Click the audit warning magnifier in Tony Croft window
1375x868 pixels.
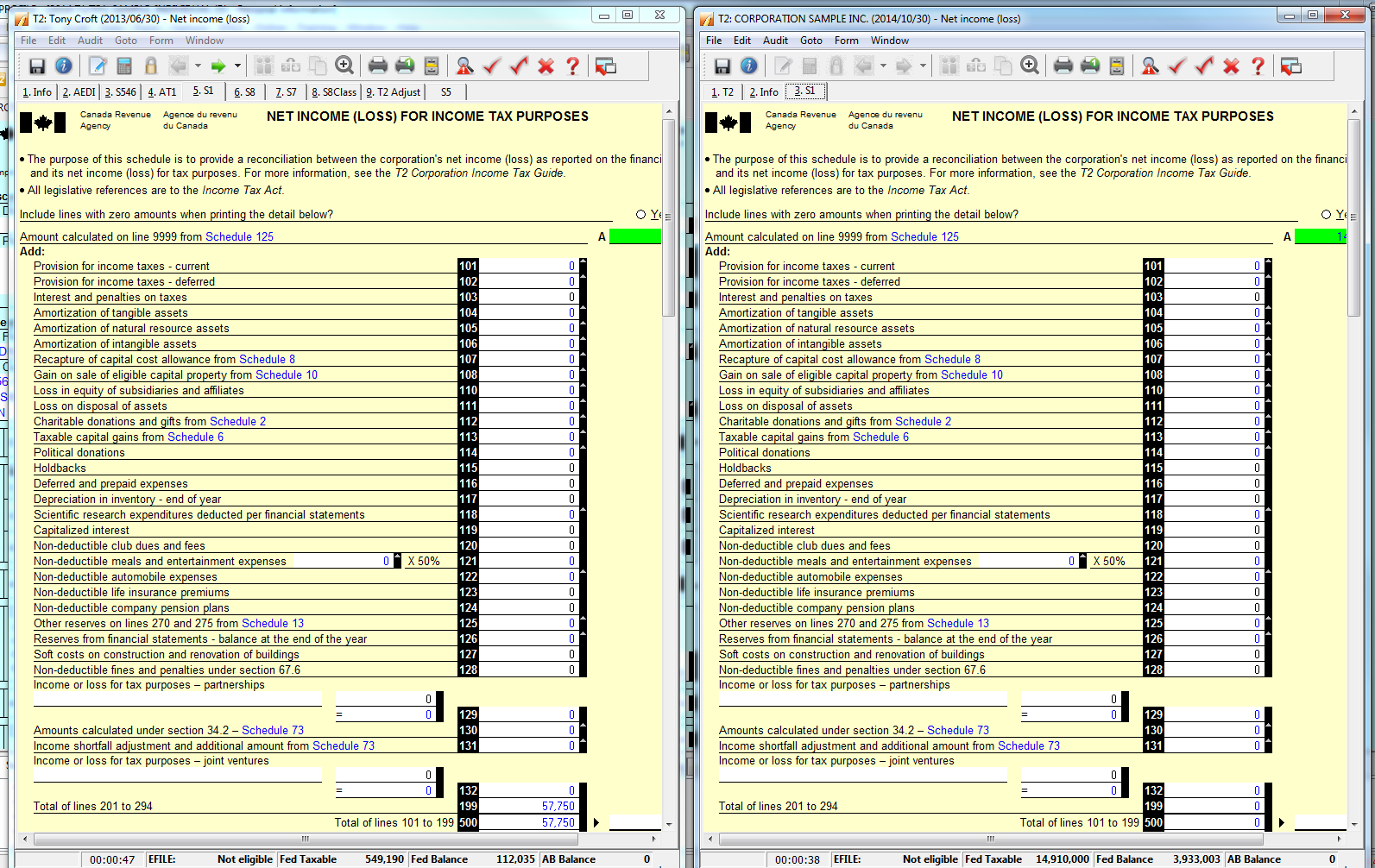point(465,66)
